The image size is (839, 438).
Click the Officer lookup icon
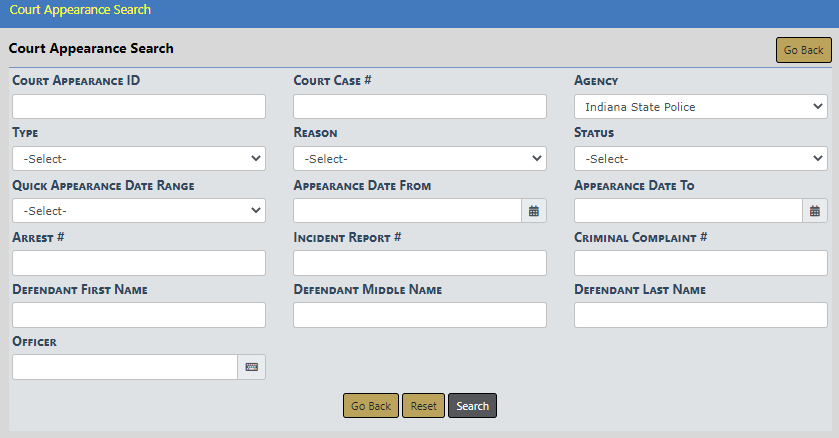tap(252, 367)
